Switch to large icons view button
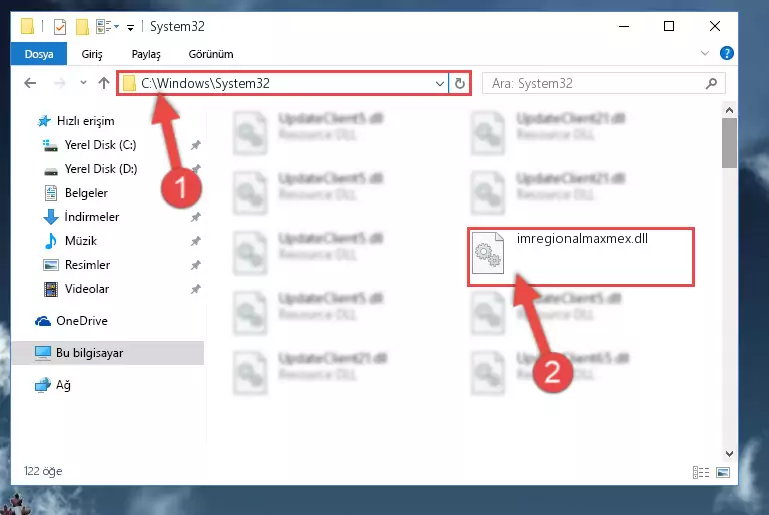Screen dimensions: 769x515 tap(723, 472)
